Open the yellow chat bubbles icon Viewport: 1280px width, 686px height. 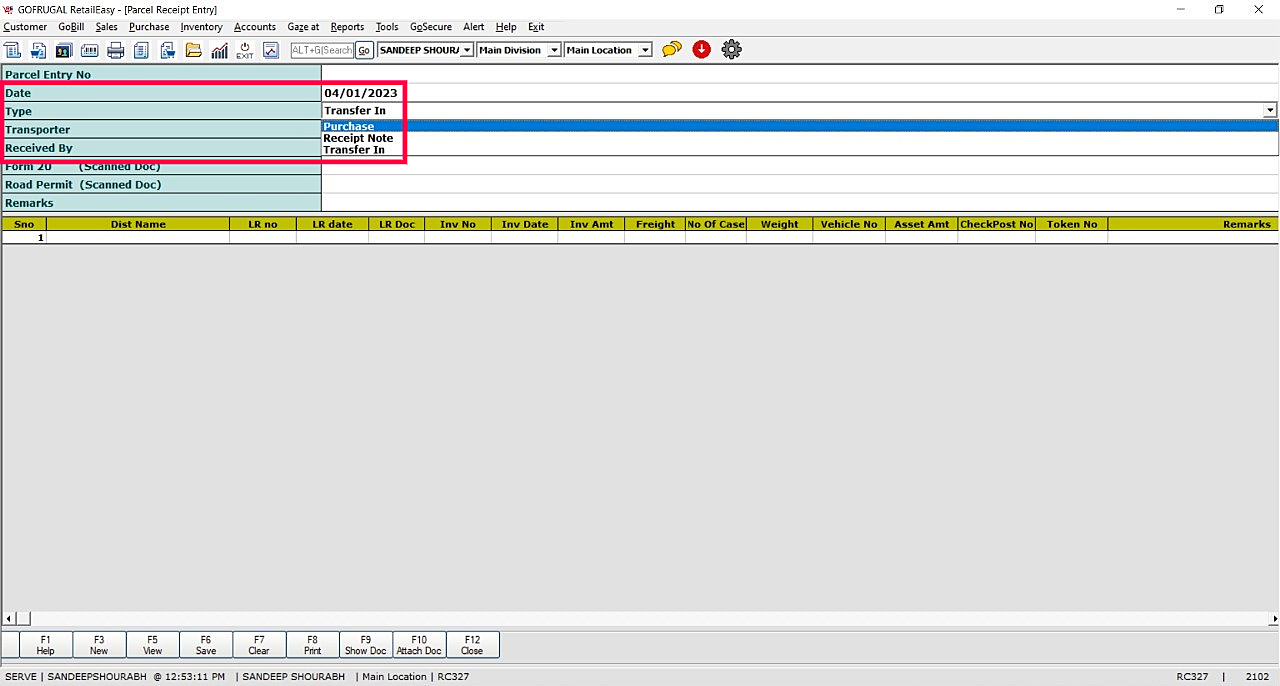pos(672,49)
